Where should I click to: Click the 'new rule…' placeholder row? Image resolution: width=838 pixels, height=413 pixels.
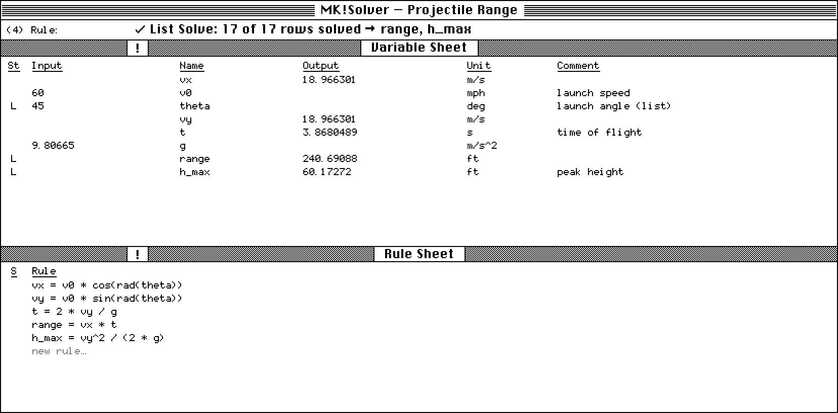pyautogui.click(x=59, y=351)
